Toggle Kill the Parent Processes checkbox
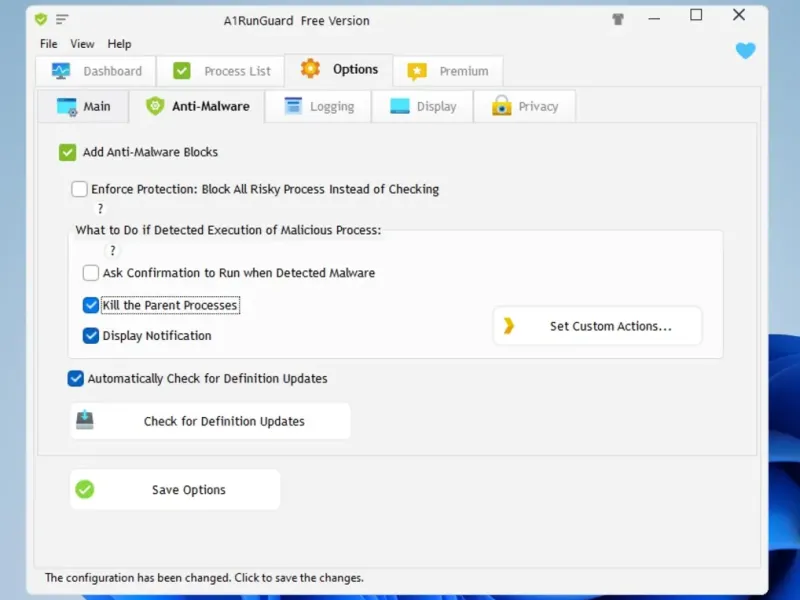800x600 pixels. pyautogui.click(x=90, y=305)
